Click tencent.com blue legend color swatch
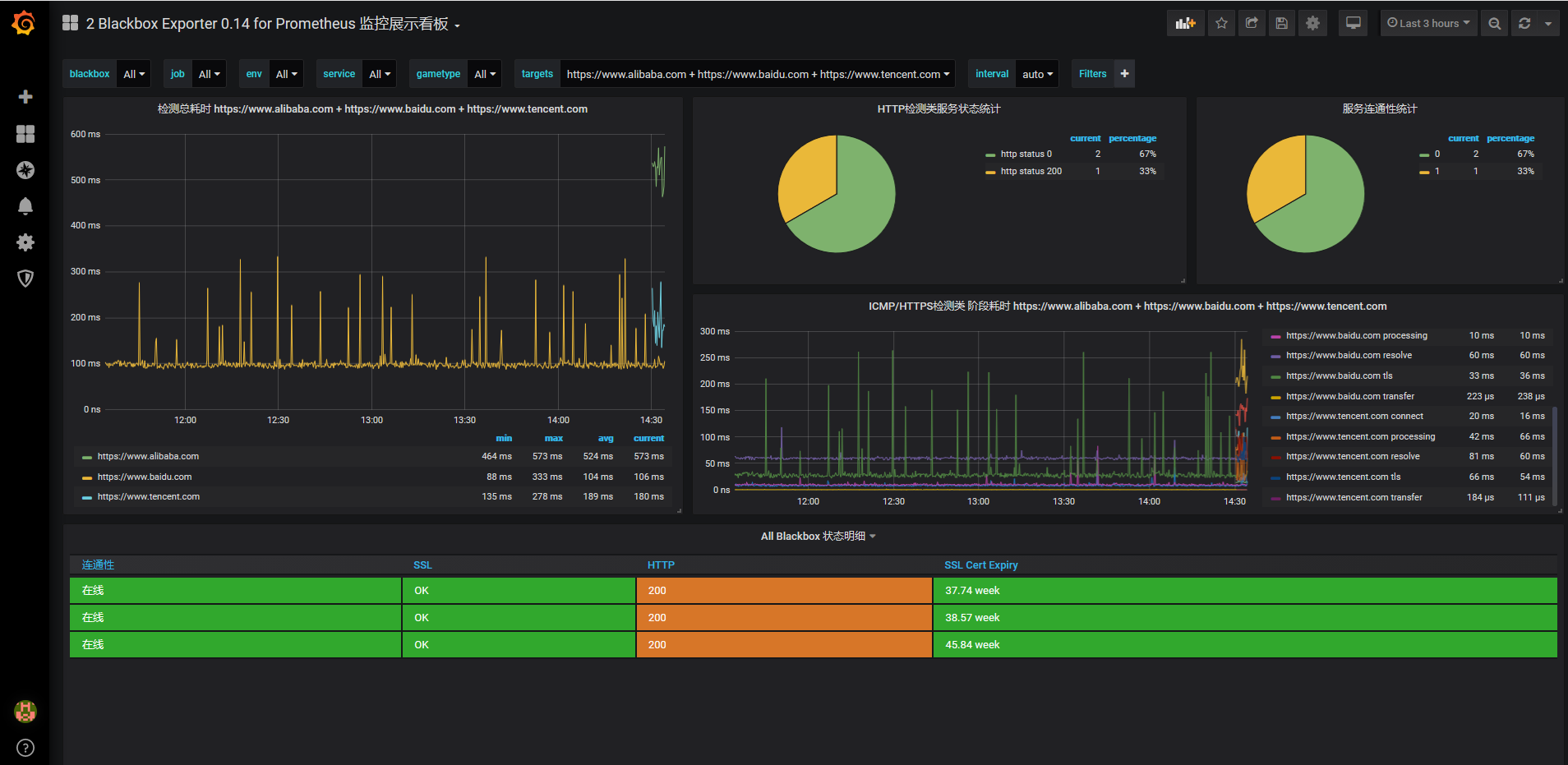1568x765 pixels. coord(87,497)
